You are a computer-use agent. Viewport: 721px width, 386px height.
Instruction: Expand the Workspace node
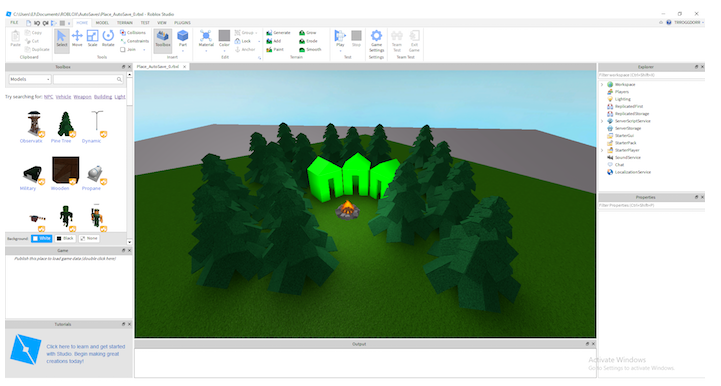pos(602,85)
